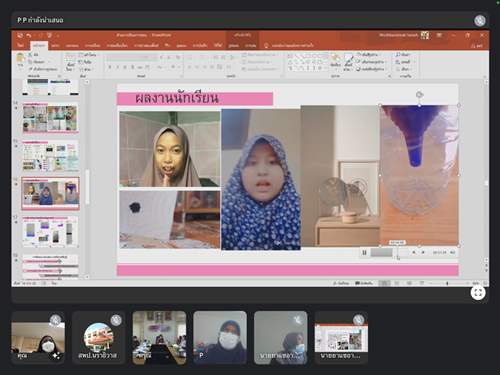Screen dimensions: 500x375
Task: Click the Paste clipboard icon
Action: click(x=21, y=58)
